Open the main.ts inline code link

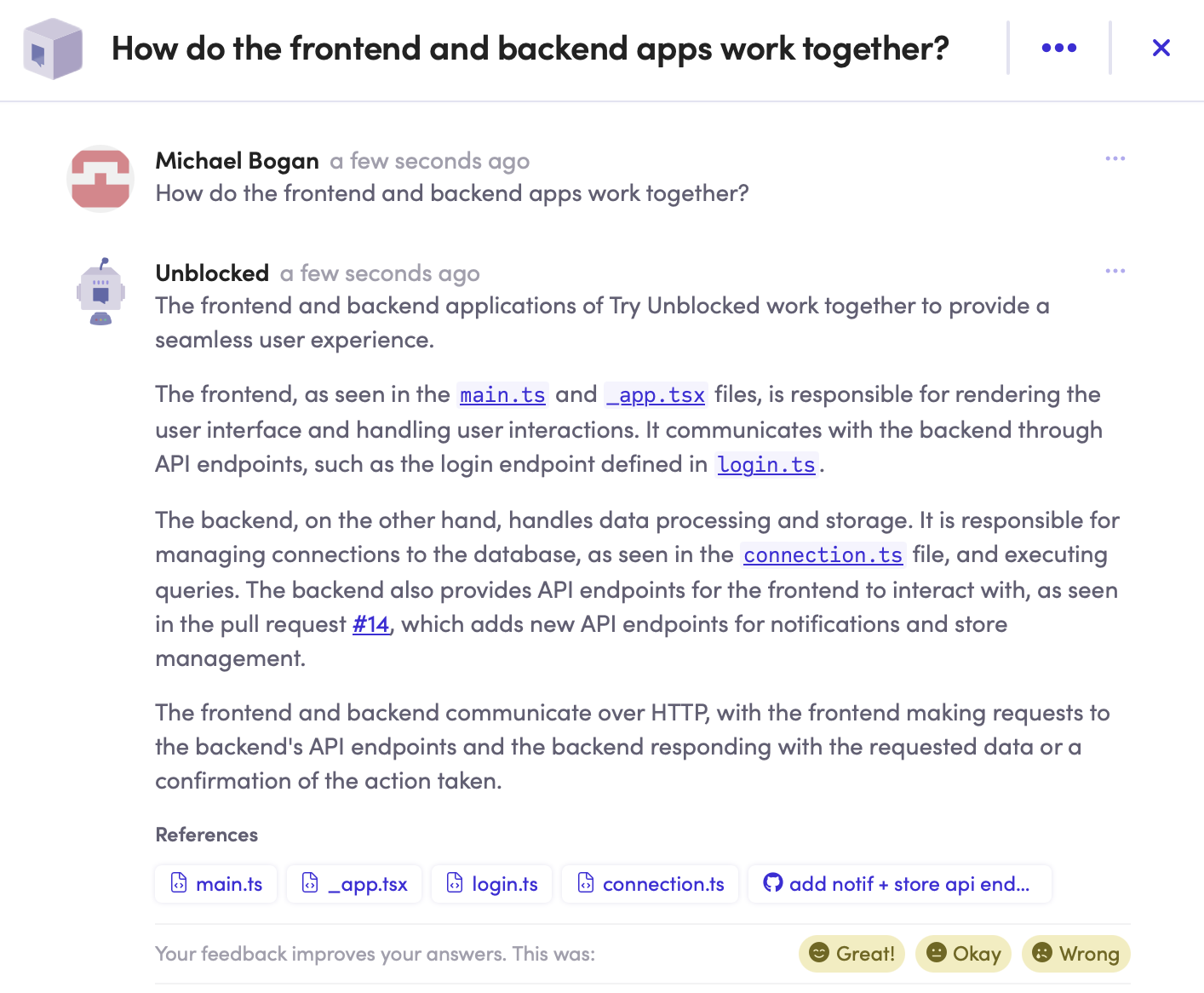point(502,395)
